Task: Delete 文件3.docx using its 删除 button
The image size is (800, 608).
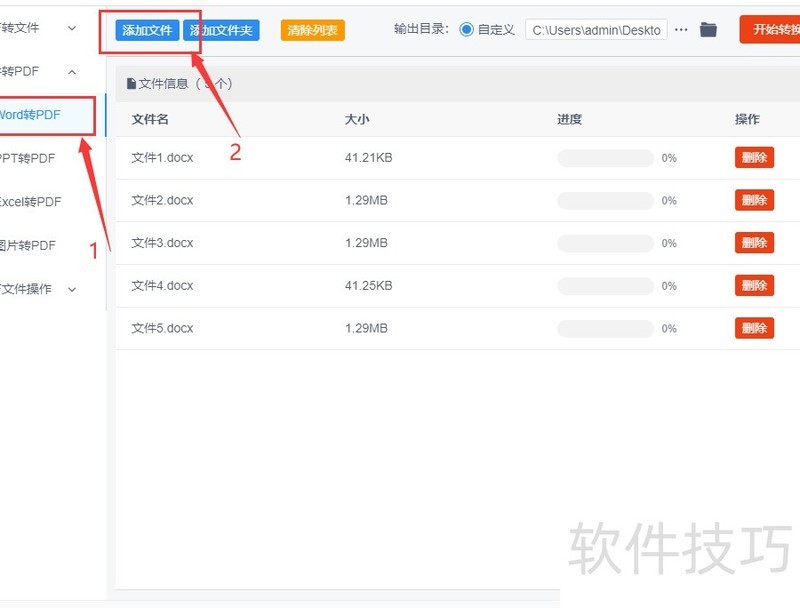Action: coord(753,242)
